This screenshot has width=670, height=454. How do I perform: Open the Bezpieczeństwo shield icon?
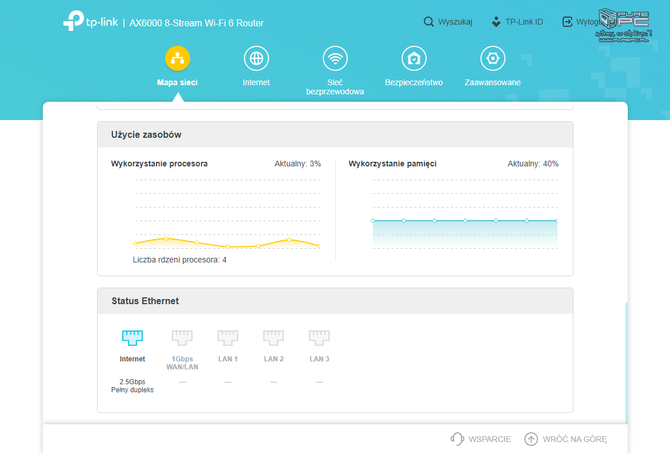pos(414,59)
